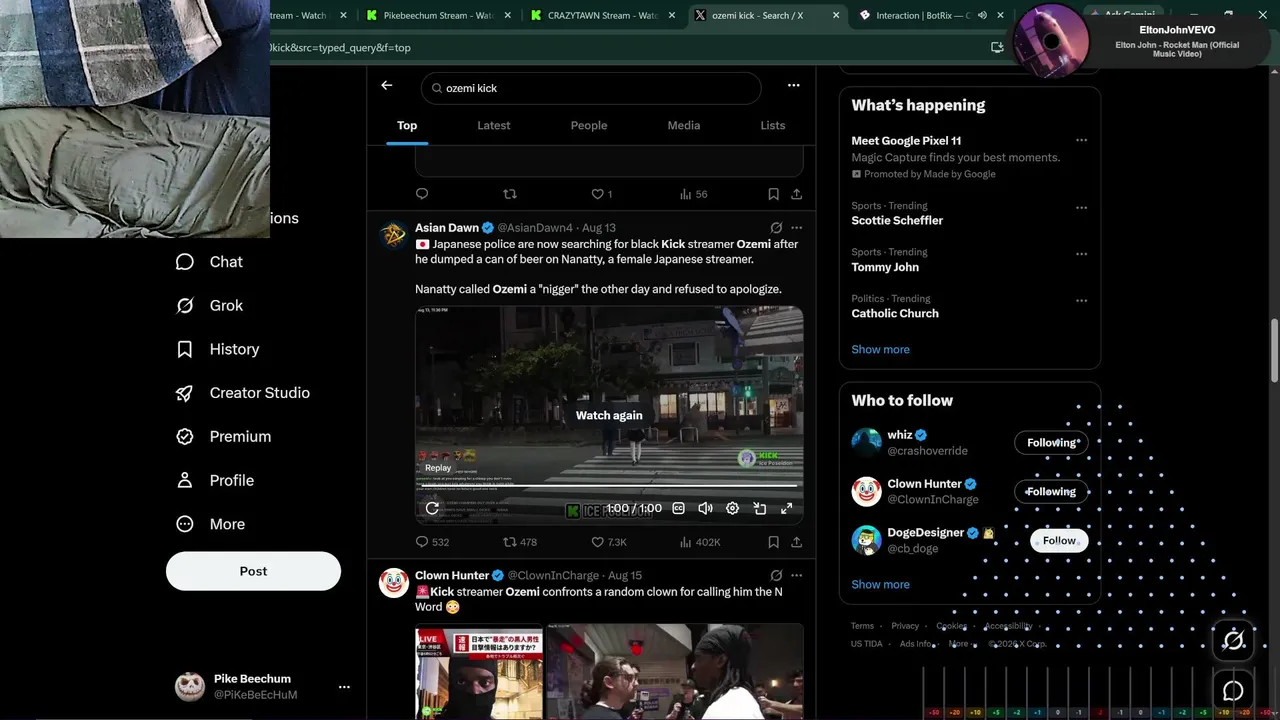Expand the More sidebar menu
Viewport: 1280px width, 720px height.
(x=210, y=524)
